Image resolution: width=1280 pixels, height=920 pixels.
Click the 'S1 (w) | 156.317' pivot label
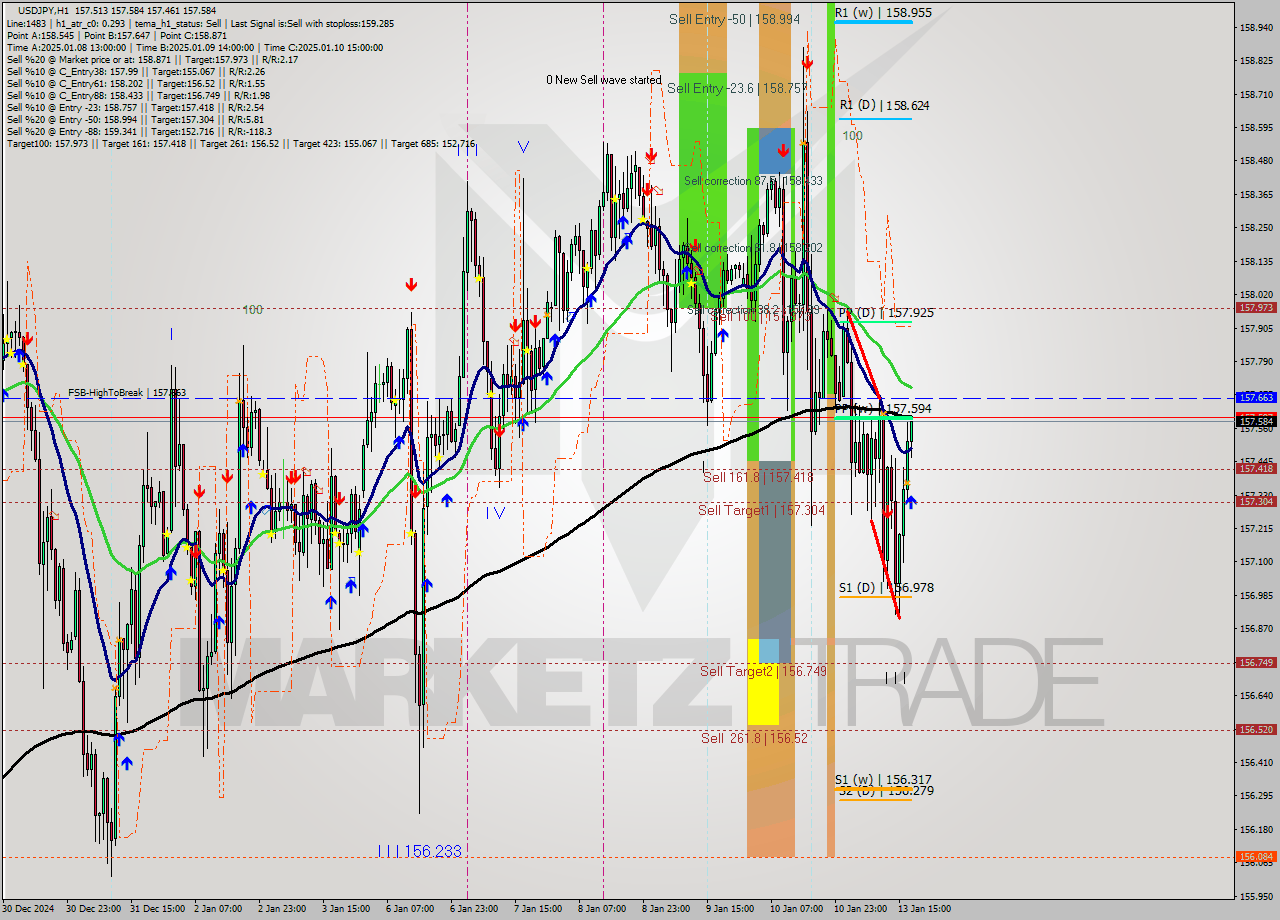click(883, 779)
